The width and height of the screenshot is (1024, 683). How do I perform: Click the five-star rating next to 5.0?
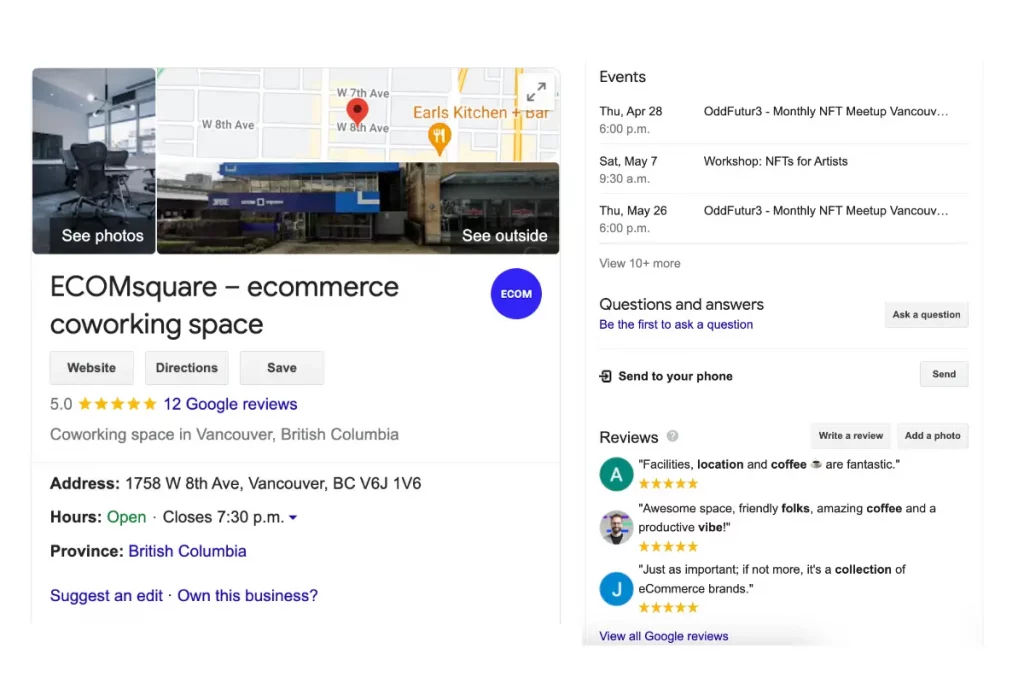(118, 404)
